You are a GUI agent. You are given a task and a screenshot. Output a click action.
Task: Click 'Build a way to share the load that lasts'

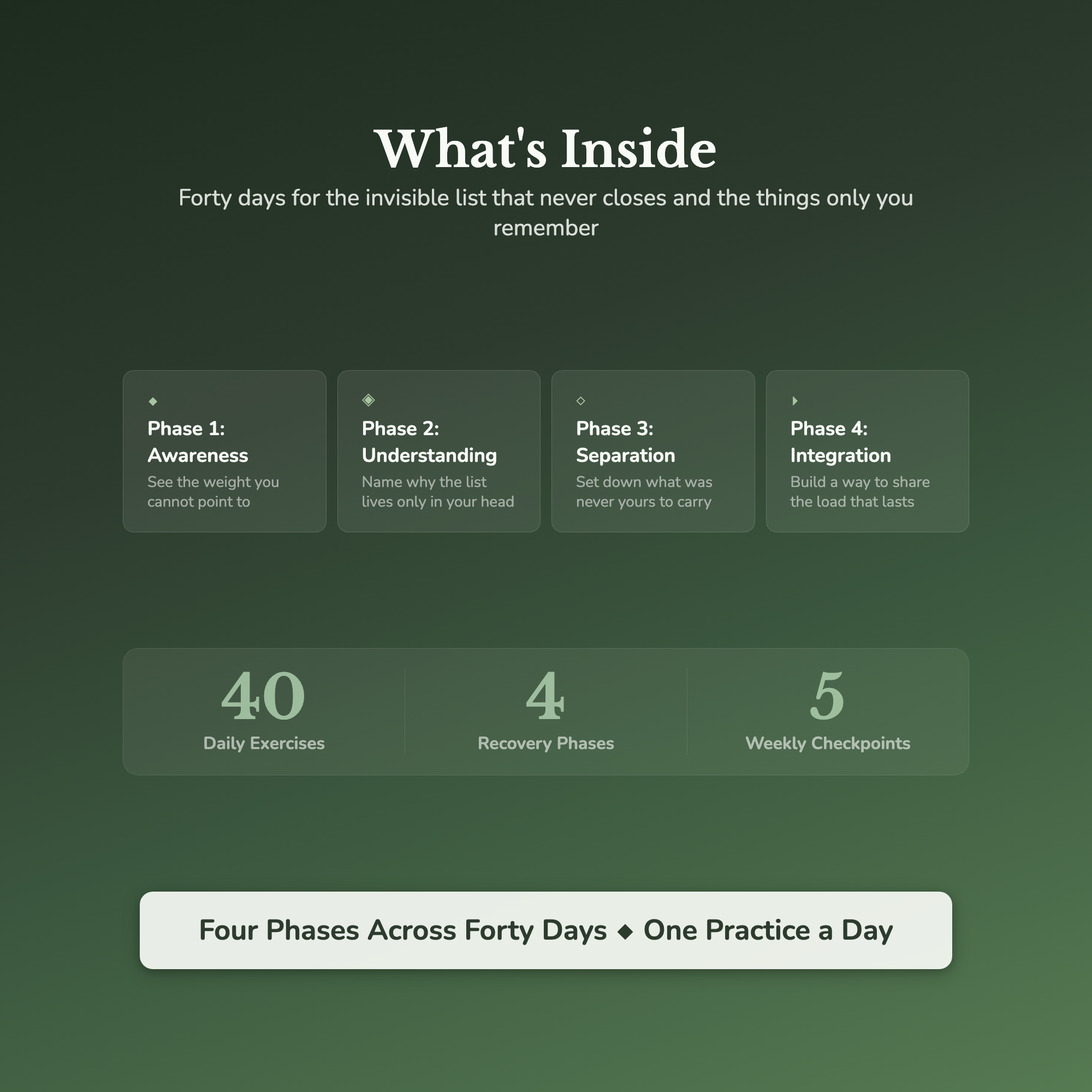point(860,492)
